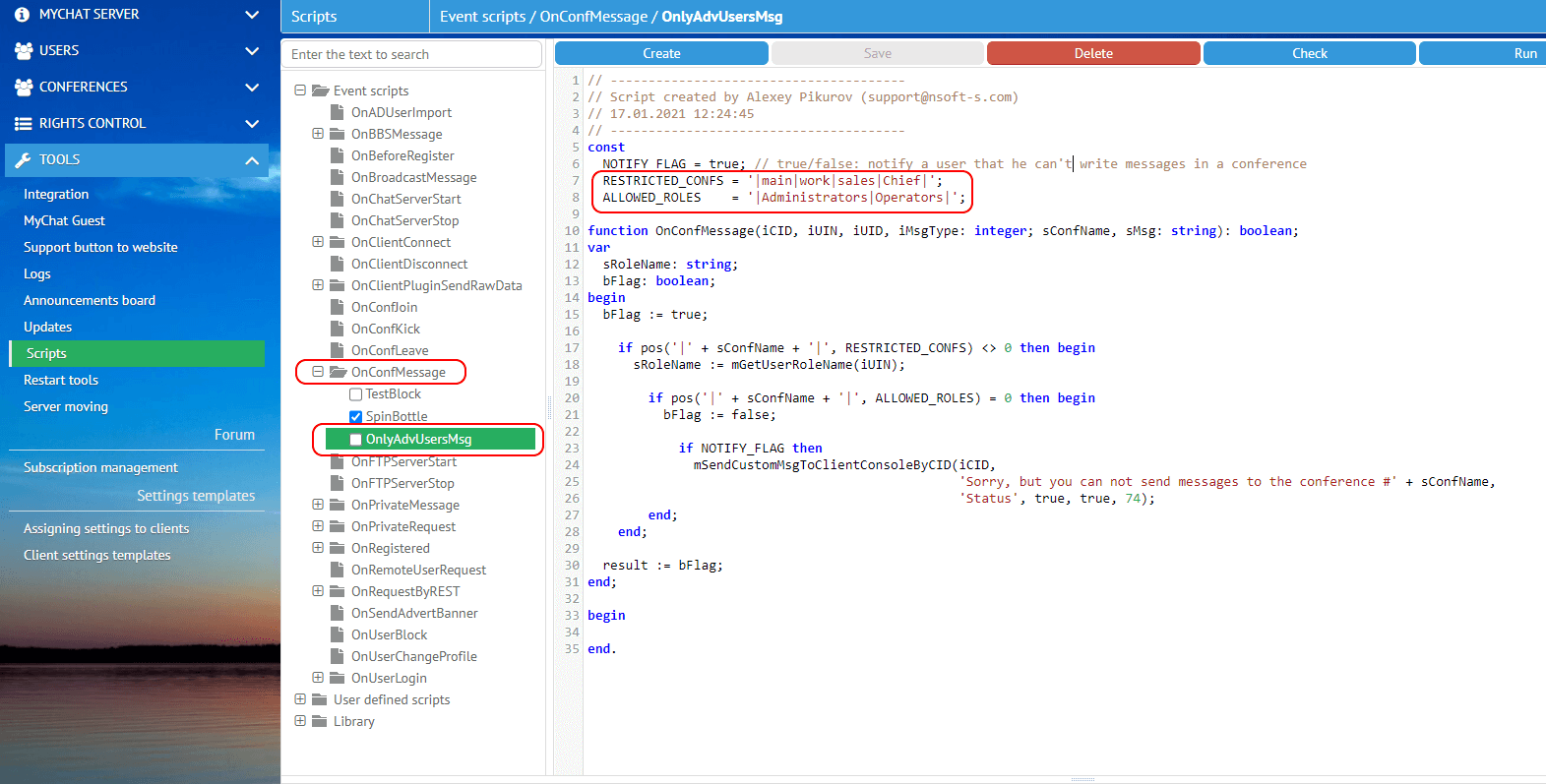Click the OnADUserImport file icon
The width and height of the screenshot is (1546, 784).
click(x=337, y=112)
